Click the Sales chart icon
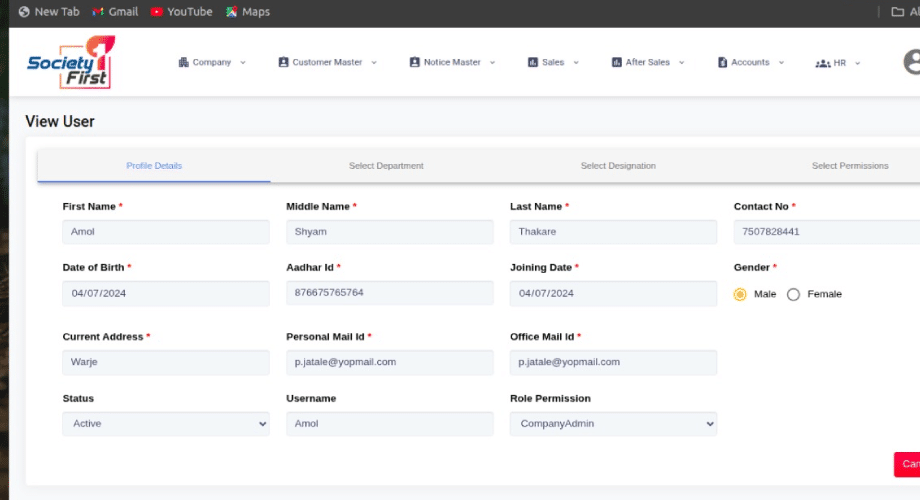 pyautogui.click(x=533, y=62)
